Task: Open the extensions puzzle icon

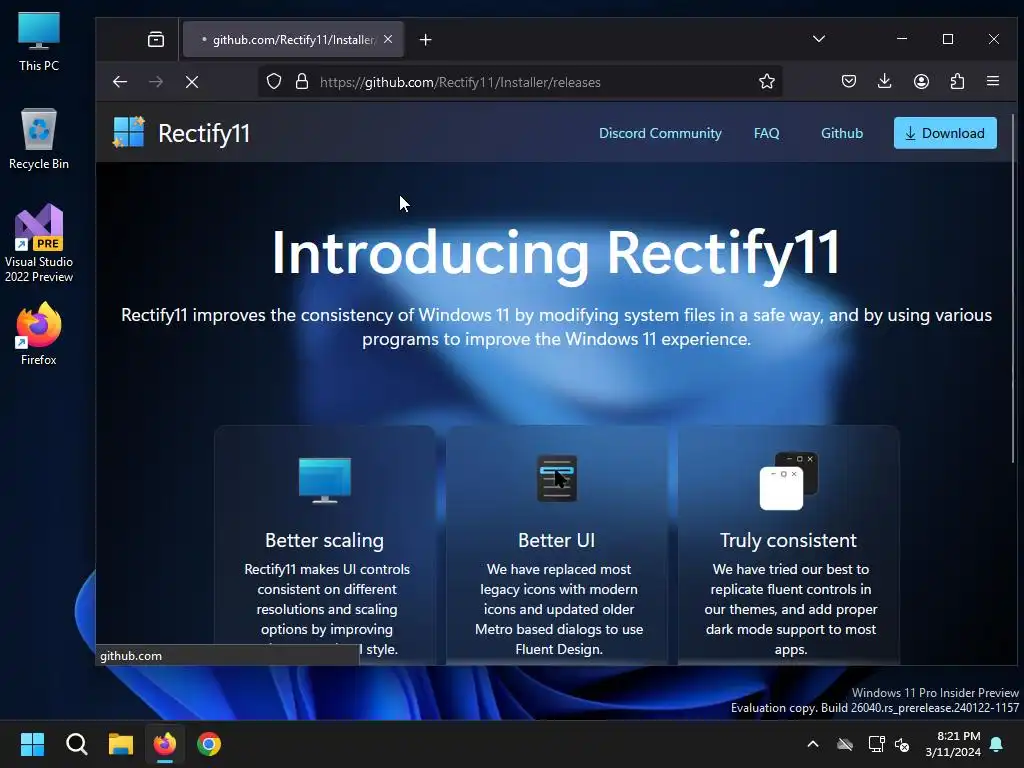Action: (x=957, y=82)
